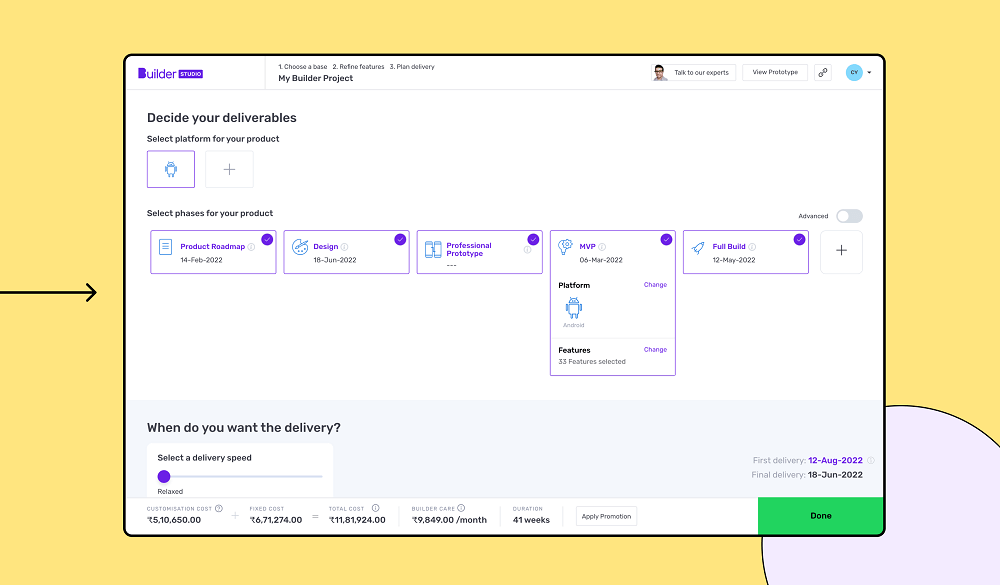Click the Builder Studio logo
The image size is (1000, 585).
click(170, 73)
